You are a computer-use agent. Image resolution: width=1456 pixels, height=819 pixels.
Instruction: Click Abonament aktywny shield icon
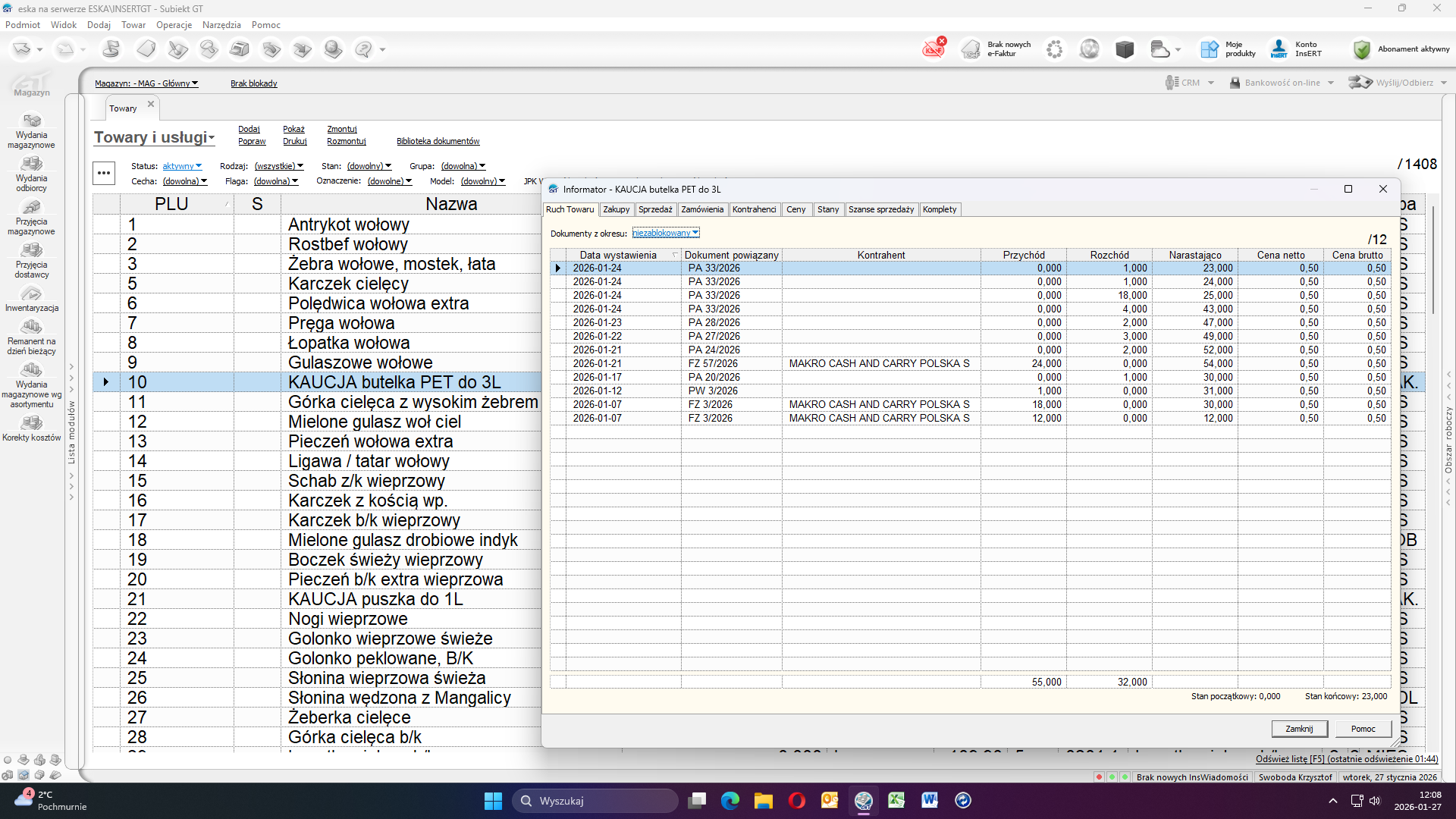[1362, 49]
